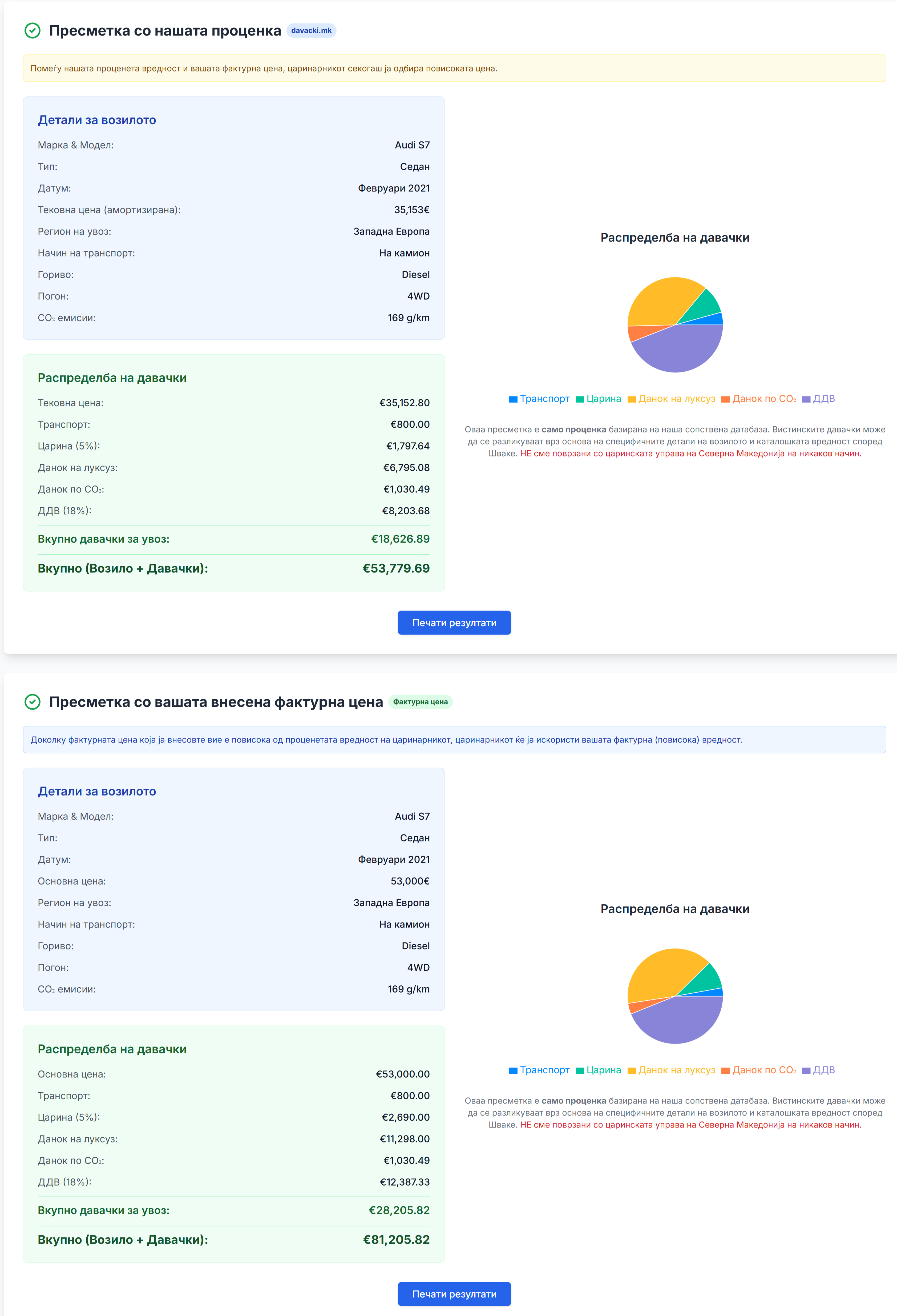
Task: Hide 'Данок по CO₂' in top chart legend
Action: click(x=758, y=399)
